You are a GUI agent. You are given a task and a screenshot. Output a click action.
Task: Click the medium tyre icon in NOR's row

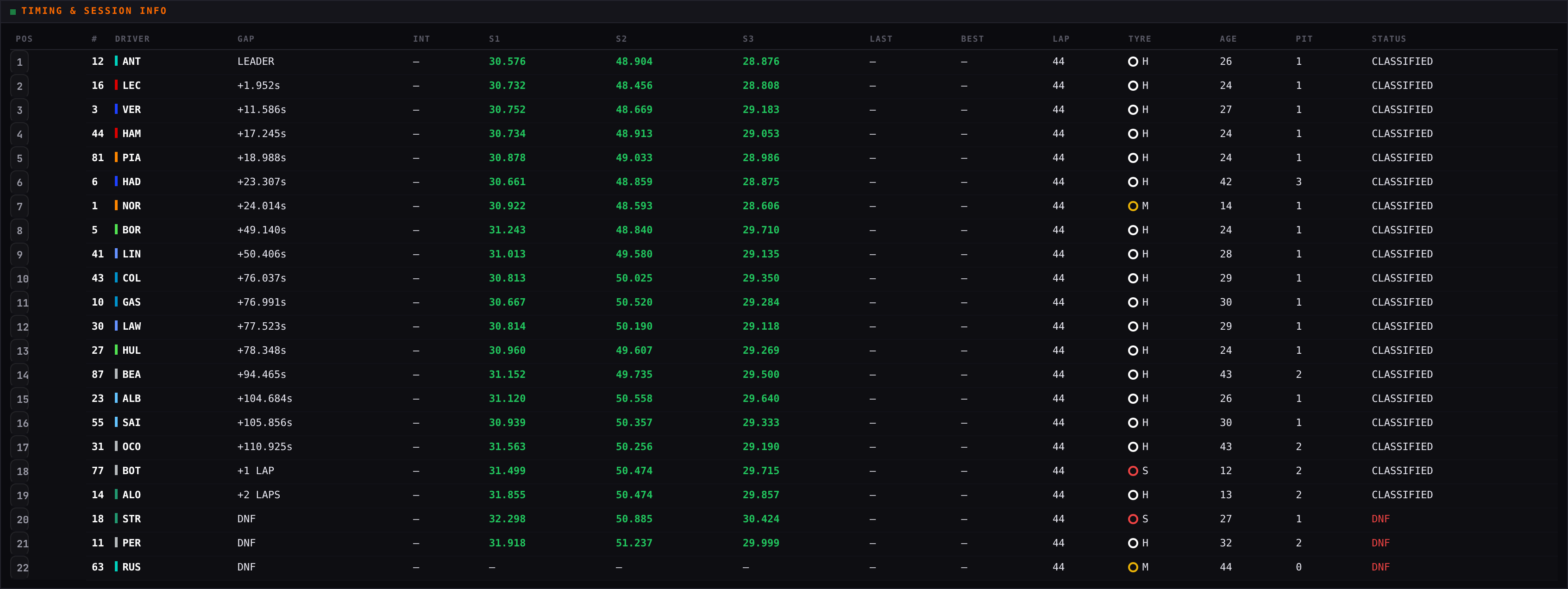1133,206
